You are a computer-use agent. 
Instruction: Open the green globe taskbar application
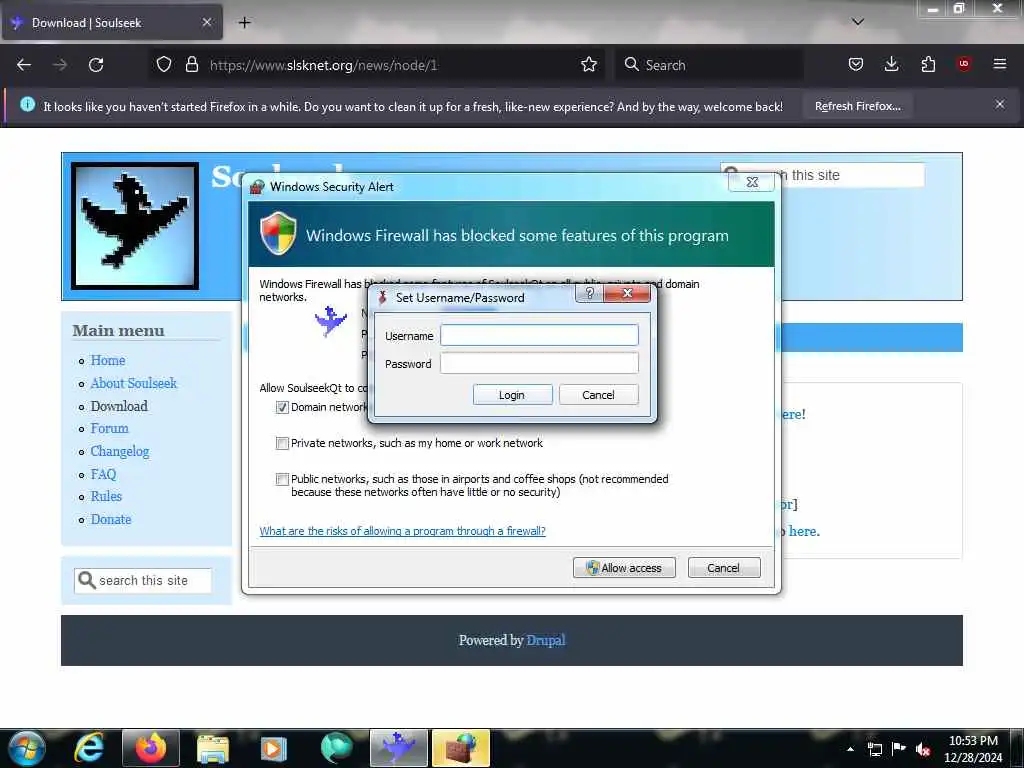tap(336, 748)
